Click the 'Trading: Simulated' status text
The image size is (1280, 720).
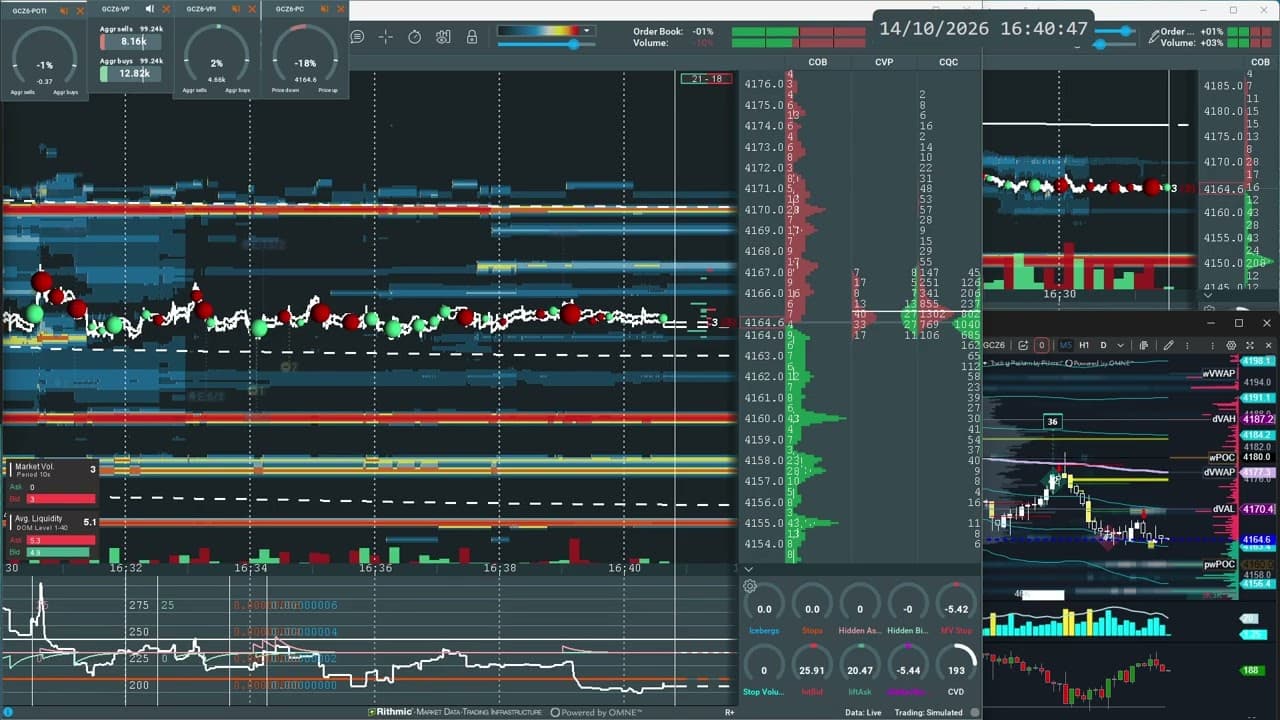pos(928,712)
